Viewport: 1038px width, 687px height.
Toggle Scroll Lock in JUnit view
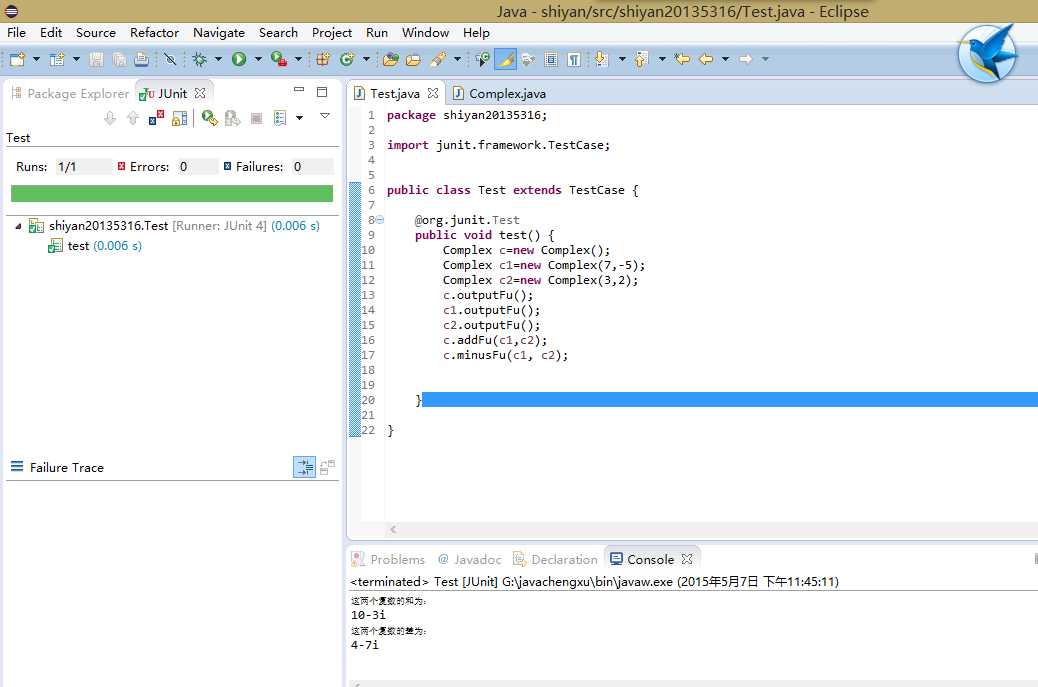[x=180, y=118]
